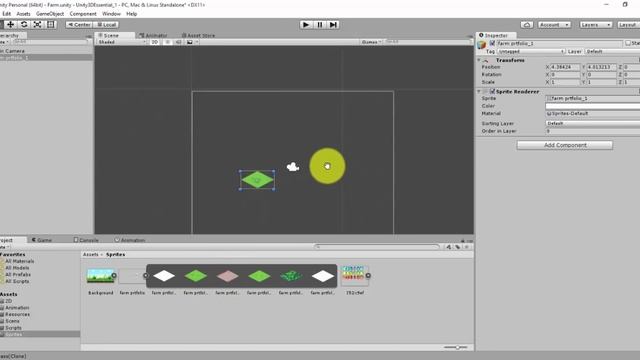Click the Order in Layer field

coord(593,131)
